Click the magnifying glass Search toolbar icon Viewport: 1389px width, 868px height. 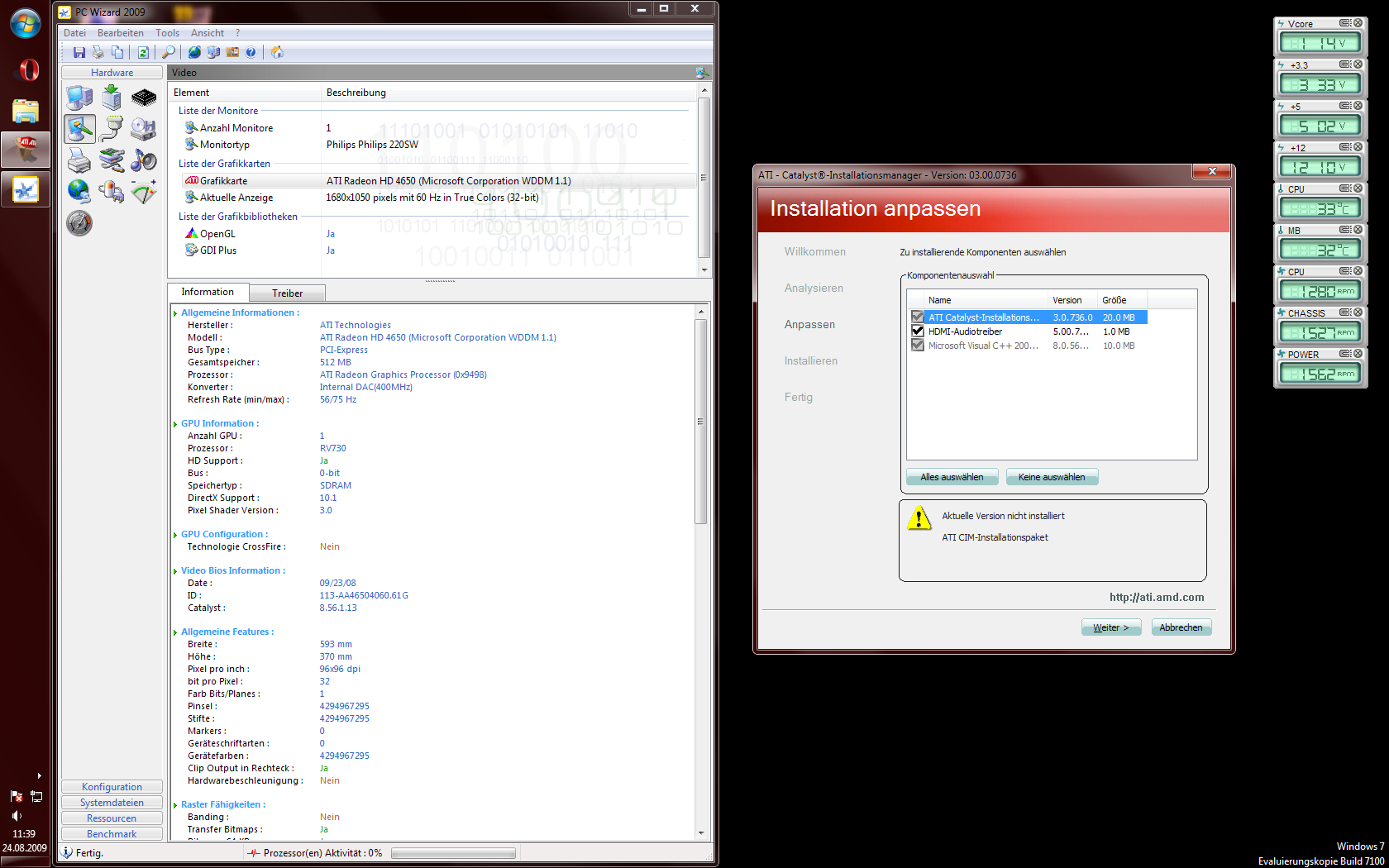point(168,52)
